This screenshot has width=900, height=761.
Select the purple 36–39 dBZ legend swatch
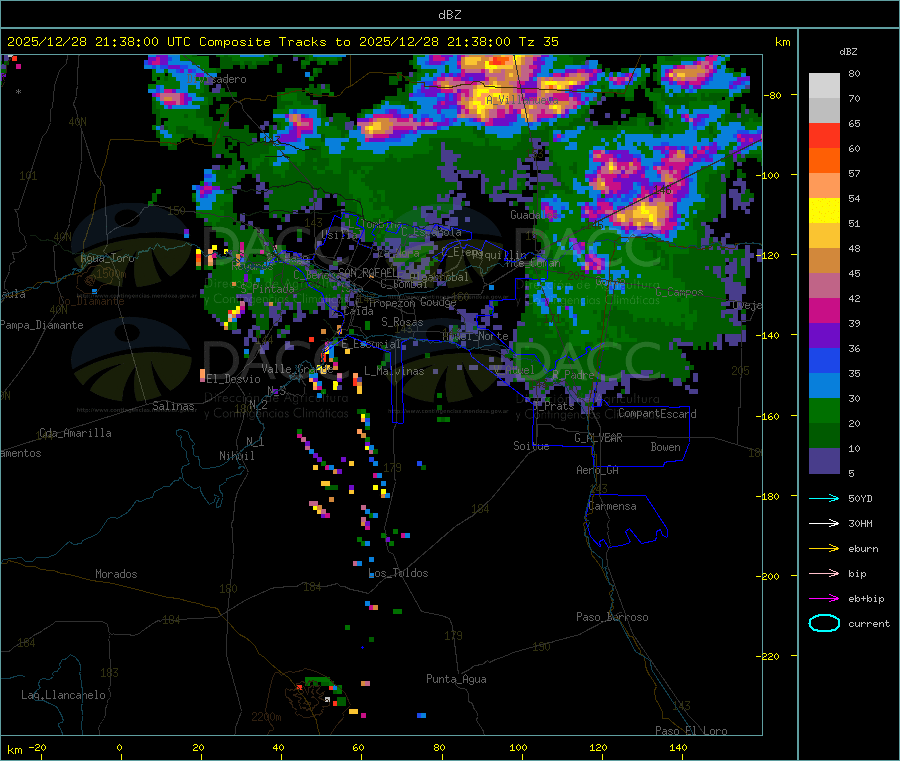tap(824, 336)
